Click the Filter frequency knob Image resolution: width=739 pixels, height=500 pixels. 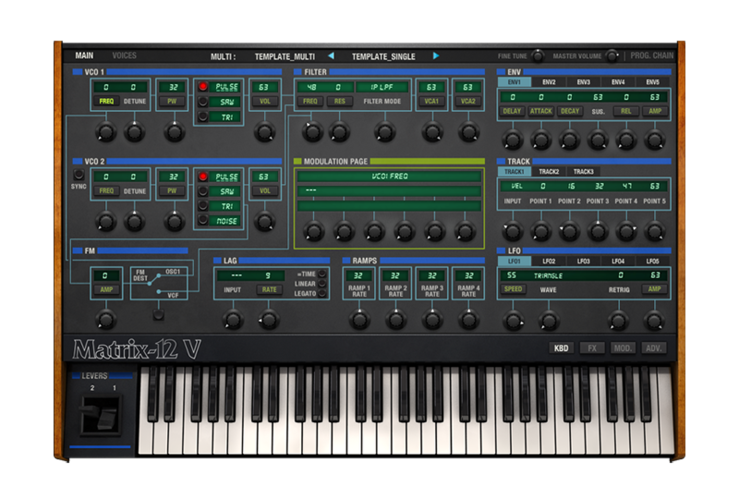(312, 132)
